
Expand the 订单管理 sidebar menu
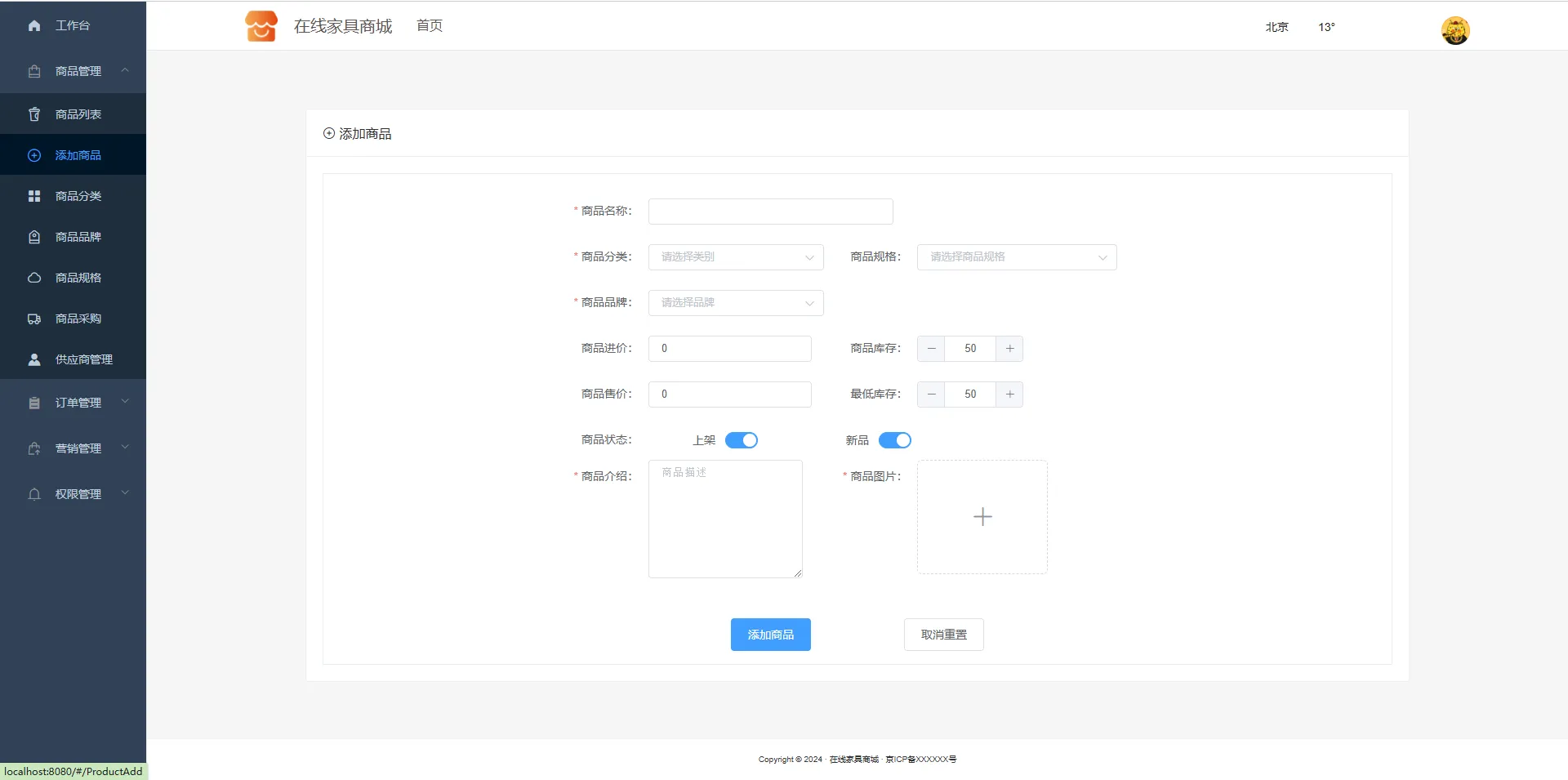tap(78, 403)
